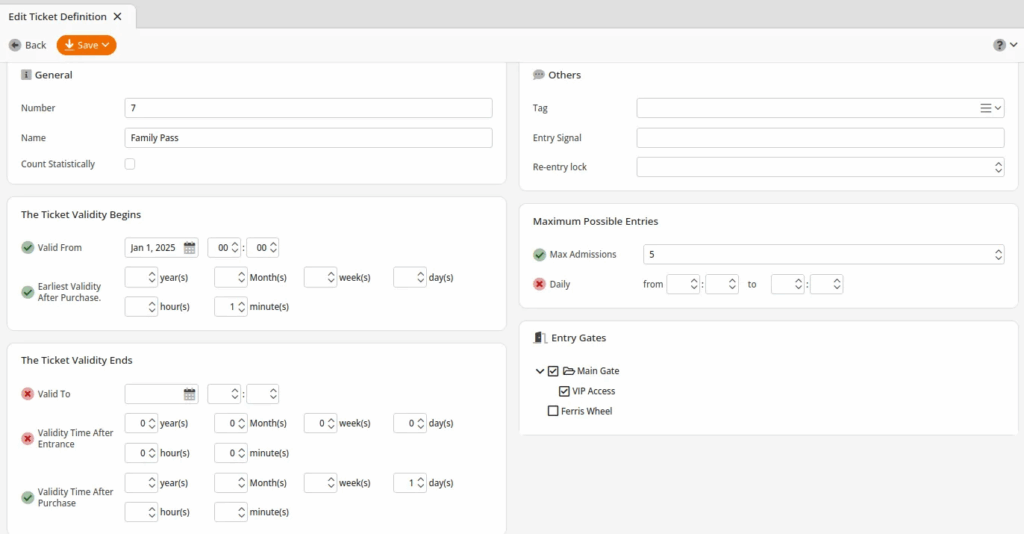
Task: Toggle Validity Time After Entrance status icon
Action: (x=27, y=438)
